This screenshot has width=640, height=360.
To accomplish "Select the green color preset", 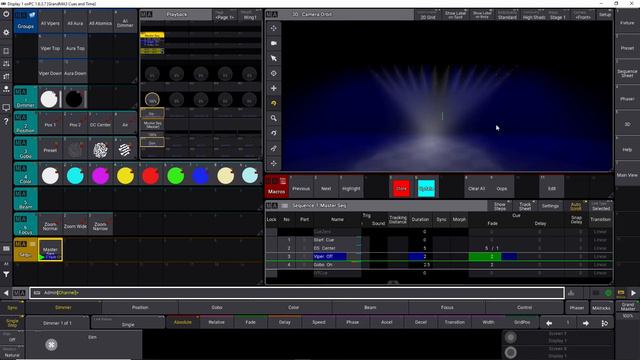I will 176,176.
